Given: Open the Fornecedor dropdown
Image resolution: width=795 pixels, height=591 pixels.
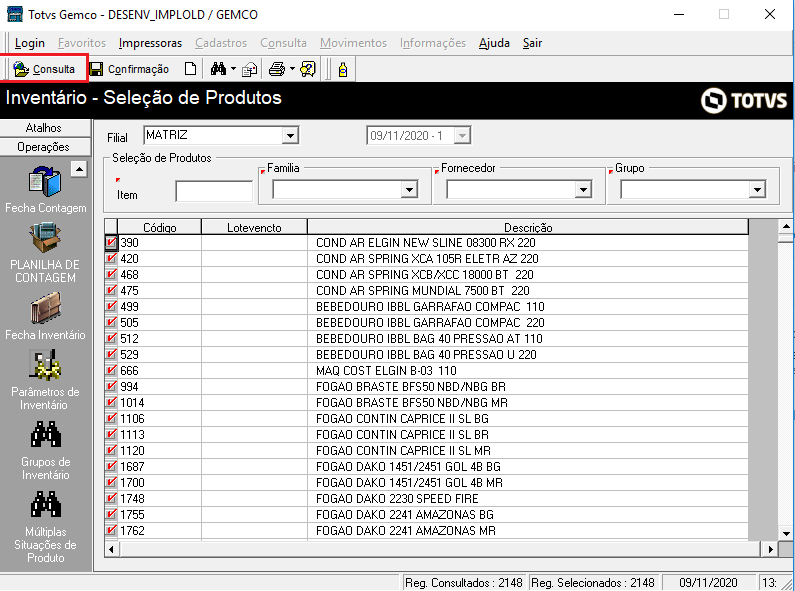Looking at the screenshot, I should click(583, 190).
